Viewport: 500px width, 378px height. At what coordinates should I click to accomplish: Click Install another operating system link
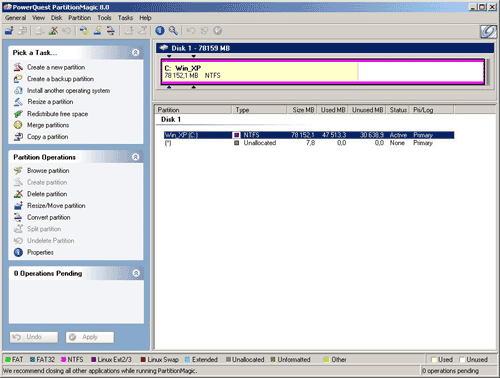pos(68,90)
